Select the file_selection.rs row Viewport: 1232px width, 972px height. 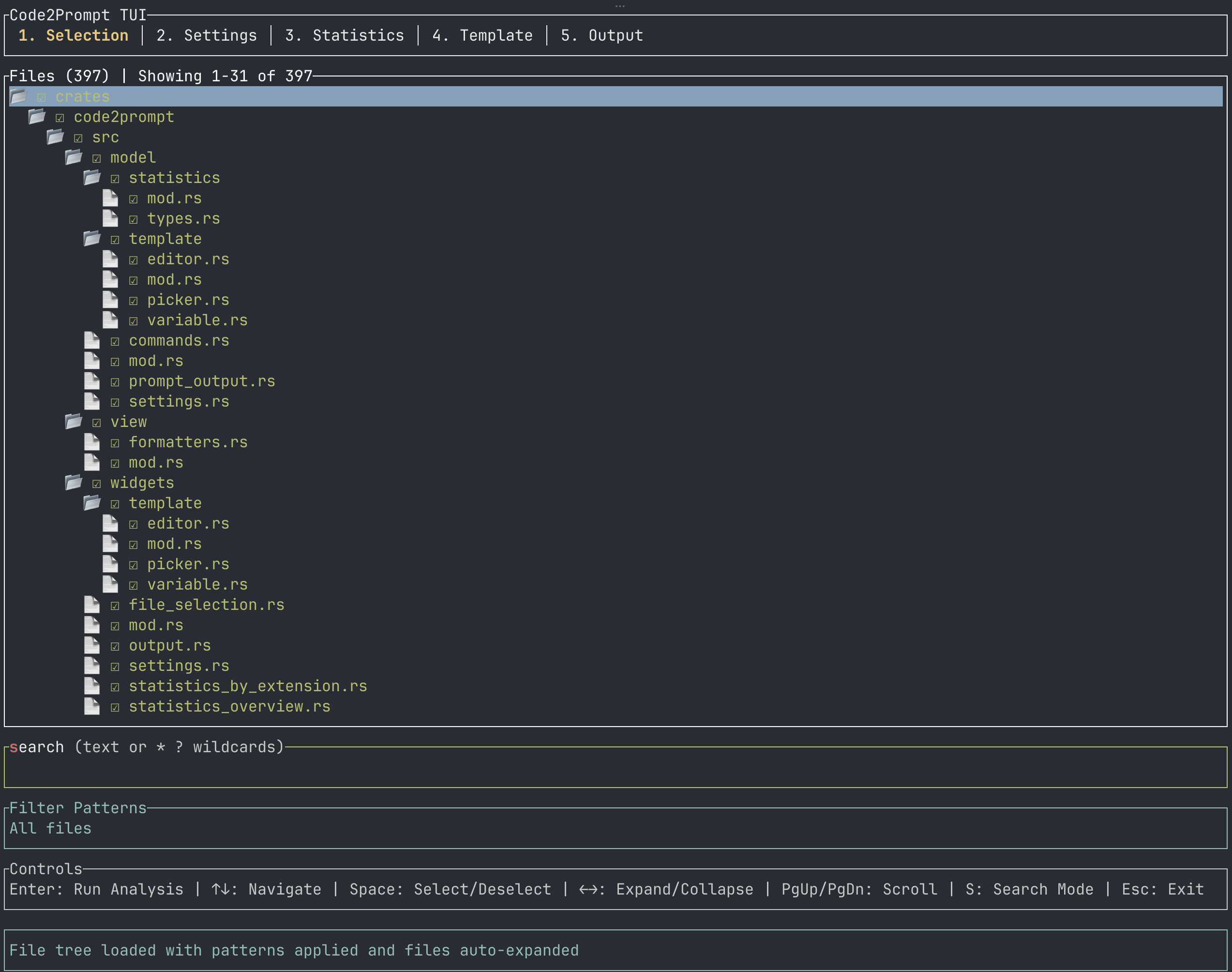point(616,605)
